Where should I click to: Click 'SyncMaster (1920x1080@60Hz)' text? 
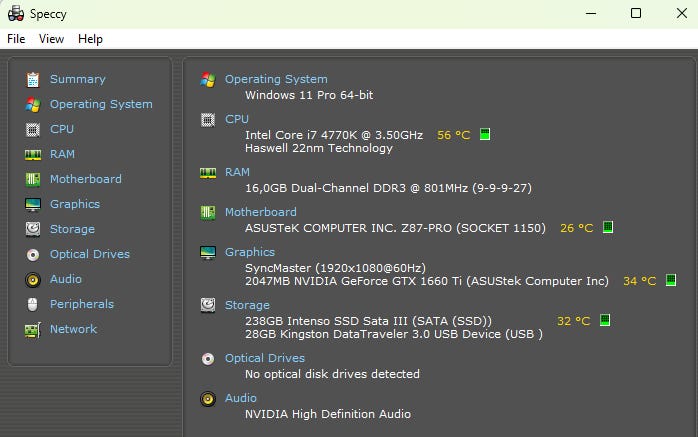pos(335,268)
